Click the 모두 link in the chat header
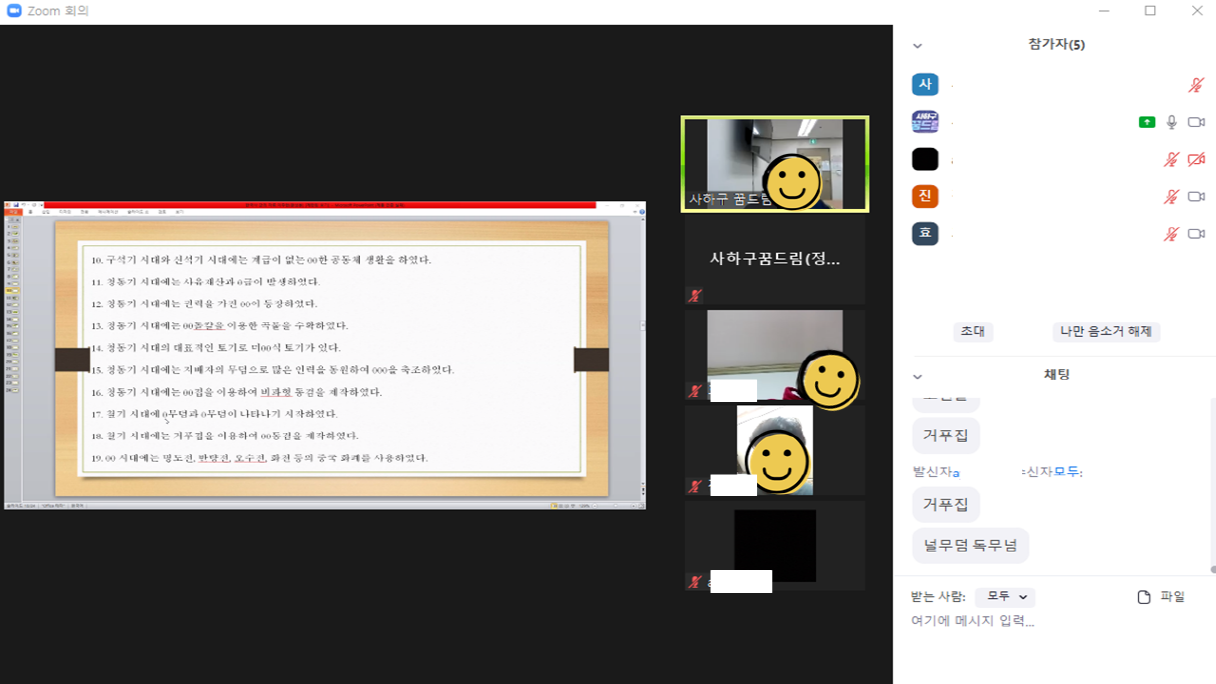The width and height of the screenshot is (1216, 684). 1066,471
